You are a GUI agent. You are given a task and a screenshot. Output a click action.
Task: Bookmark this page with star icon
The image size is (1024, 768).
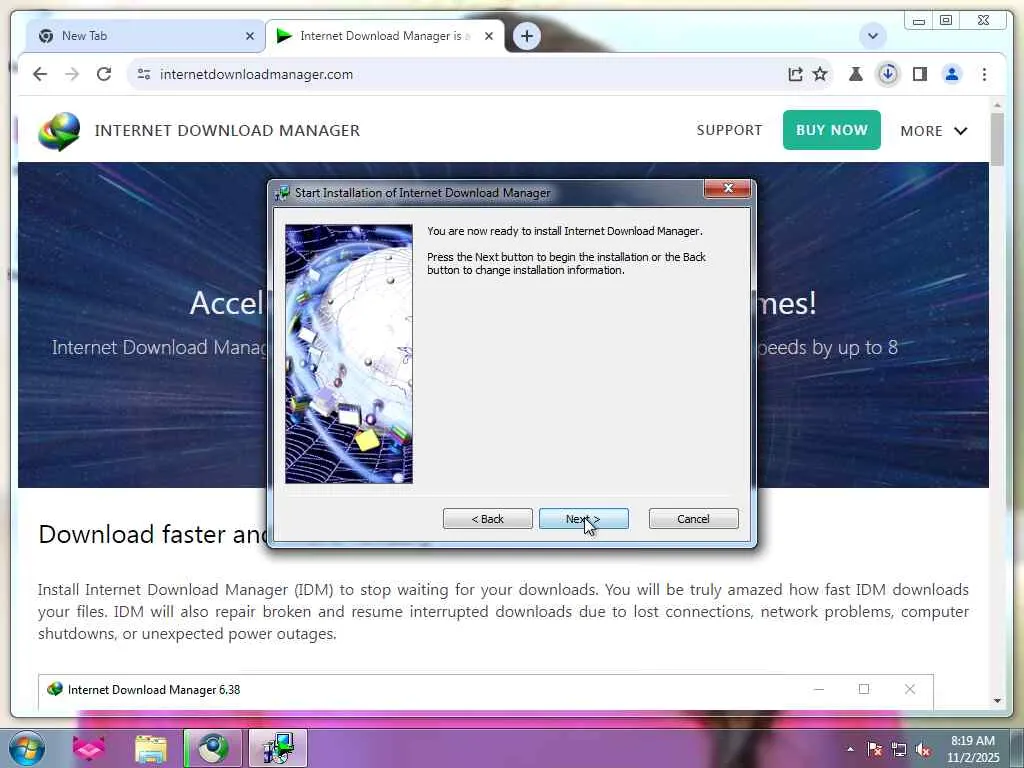820,74
